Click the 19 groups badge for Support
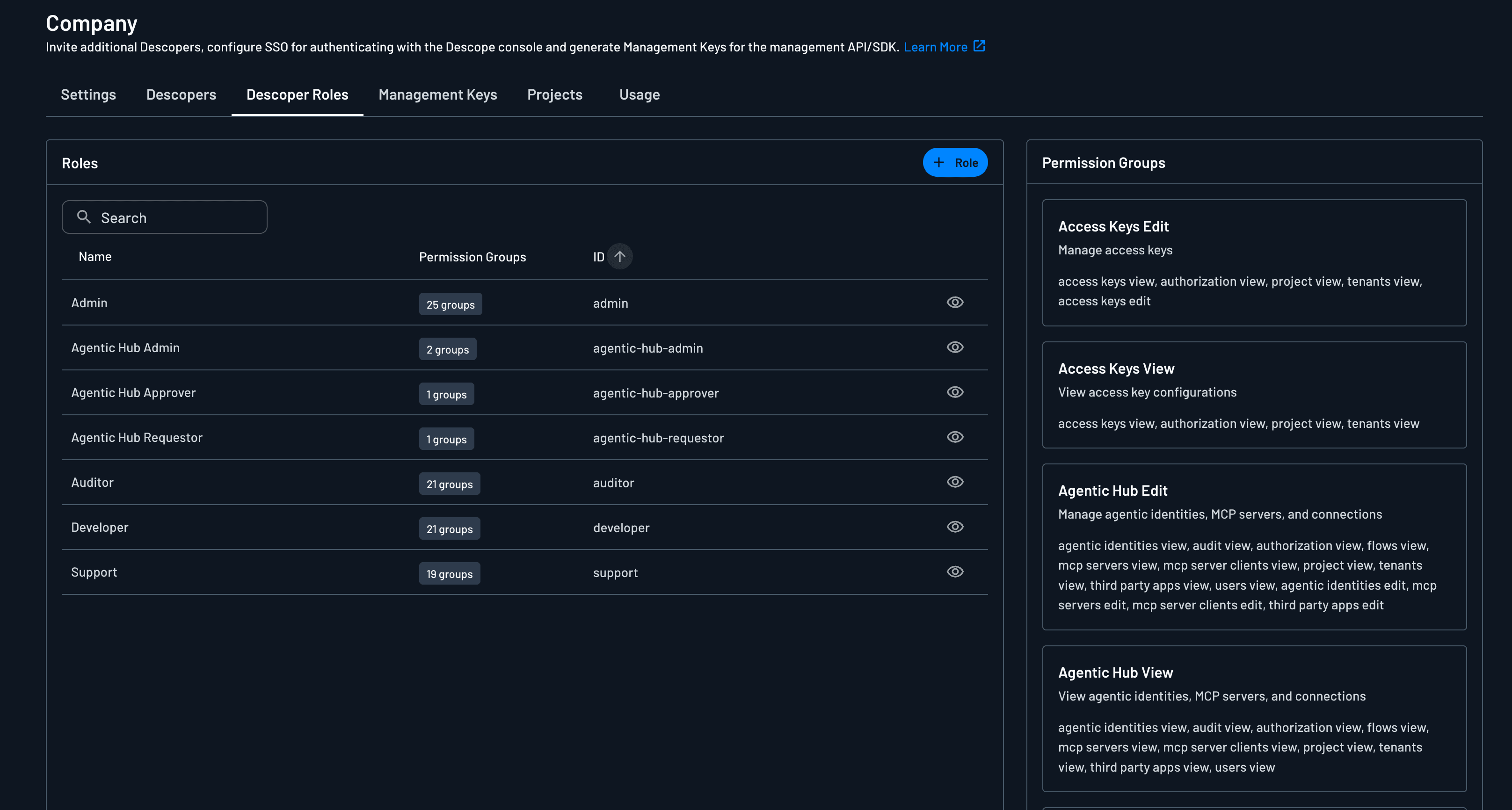The width and height of the screenshot is (1512, 810). point(450,574)
